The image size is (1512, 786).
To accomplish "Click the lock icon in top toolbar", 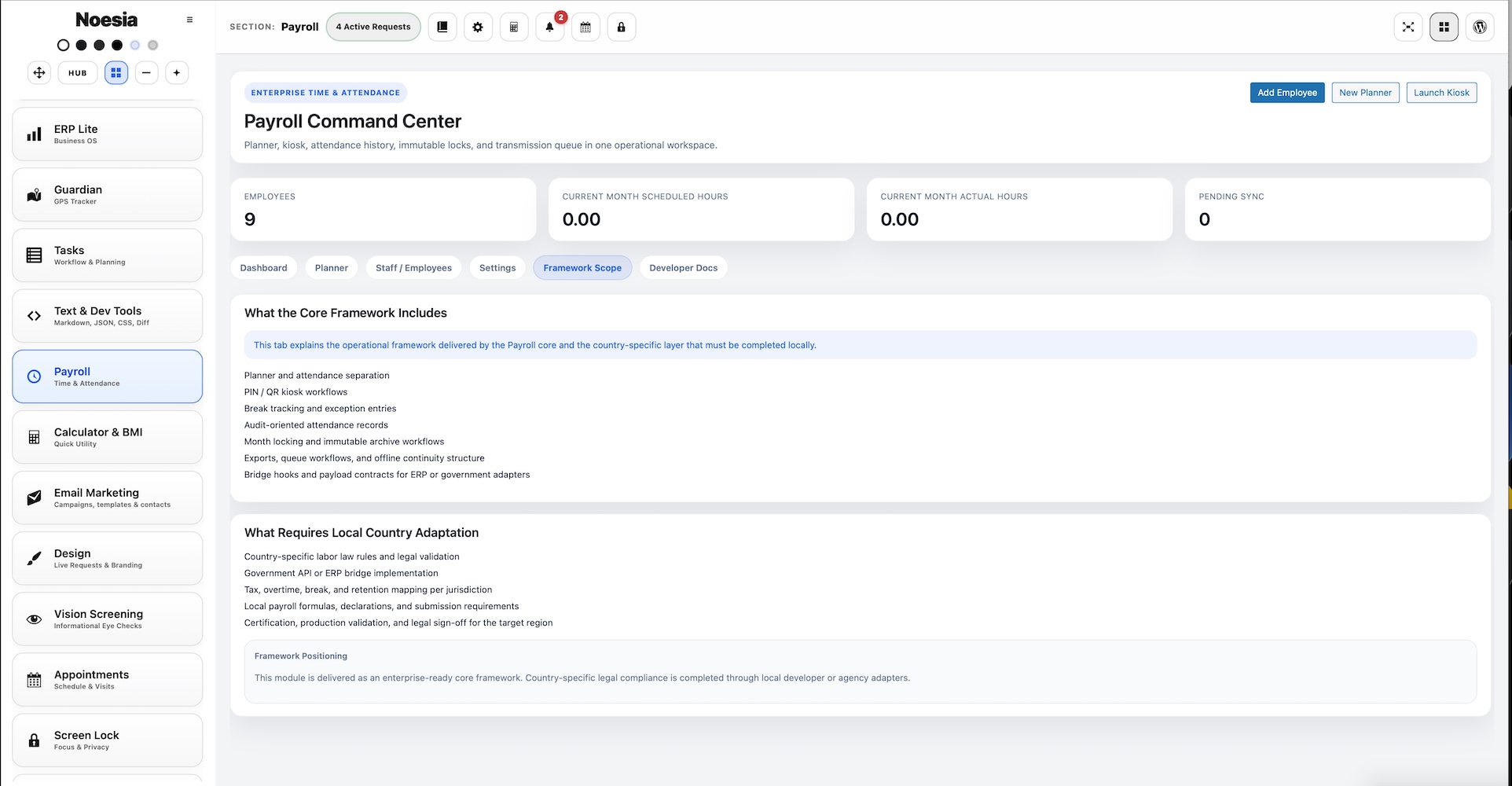I will [622, 27].
